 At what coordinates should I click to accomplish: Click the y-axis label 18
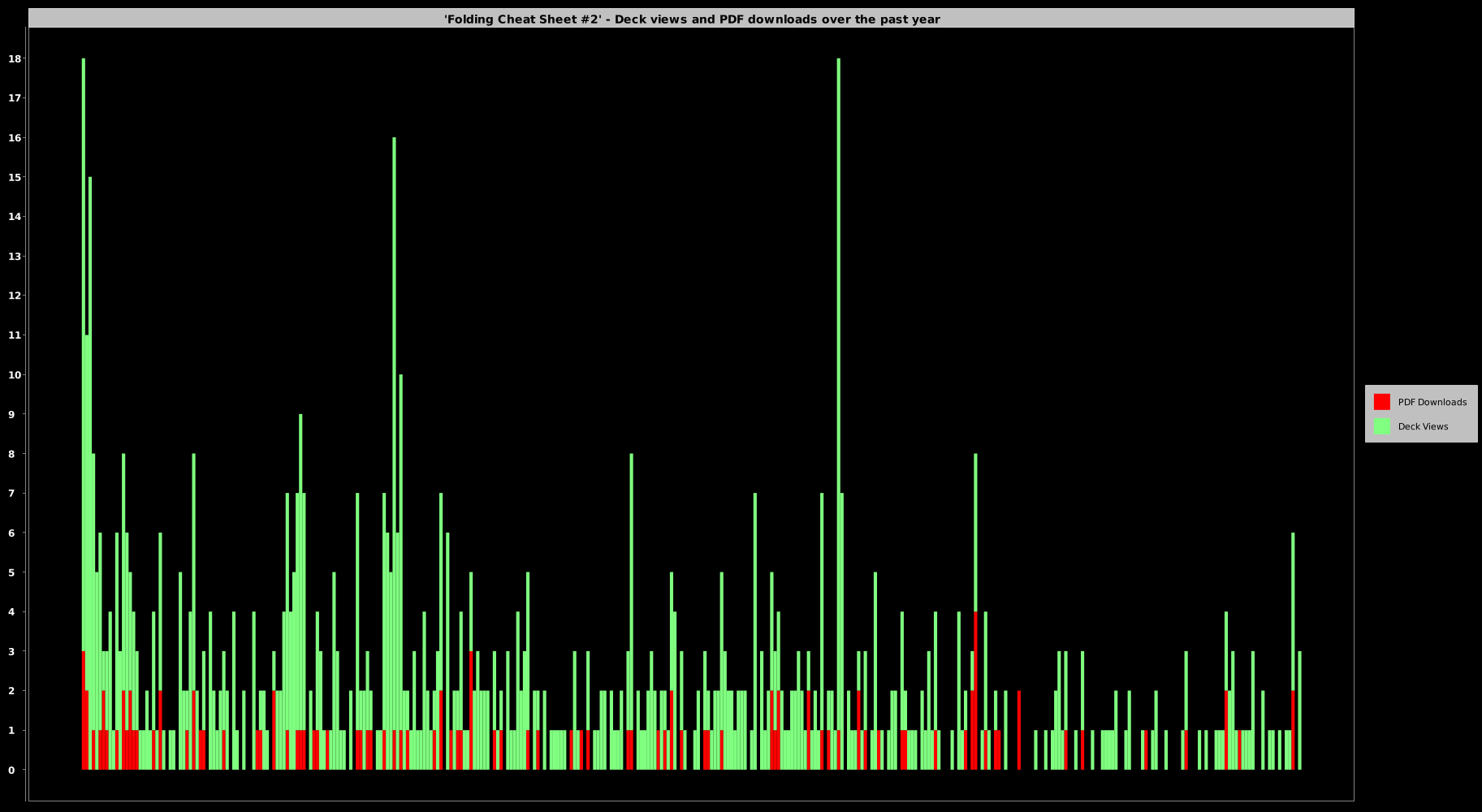[x=14, y=58]
